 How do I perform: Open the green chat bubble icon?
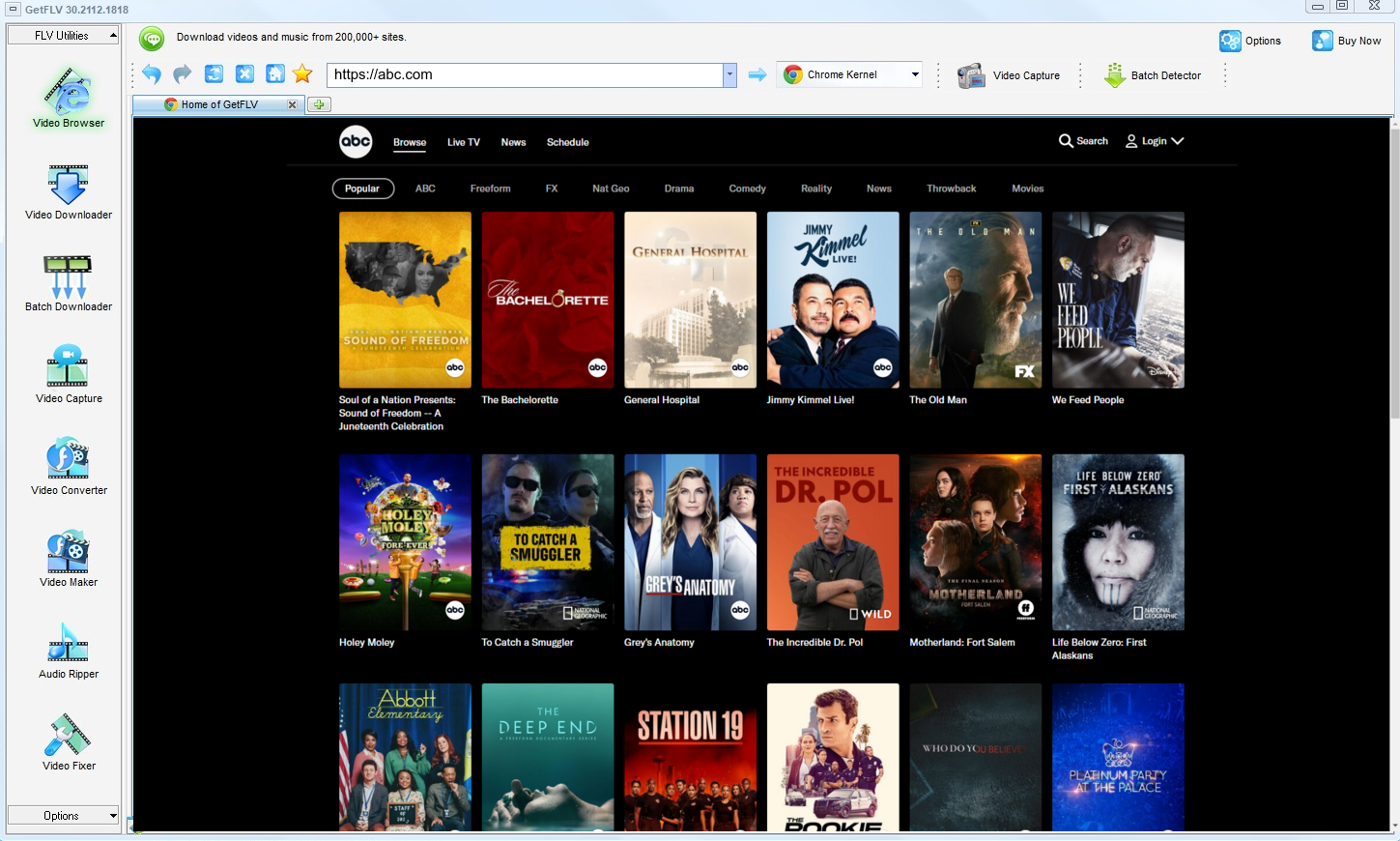[x=152, y=39]
